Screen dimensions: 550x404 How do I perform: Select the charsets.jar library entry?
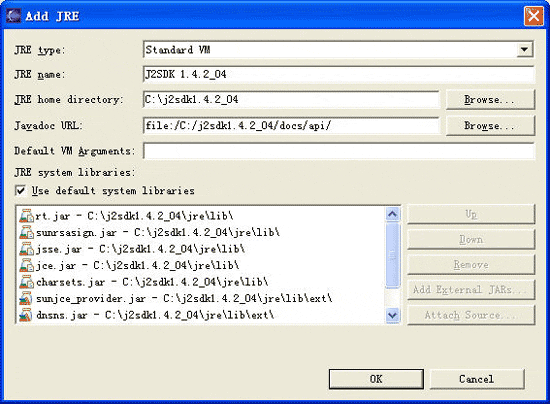tap(144, 282)
